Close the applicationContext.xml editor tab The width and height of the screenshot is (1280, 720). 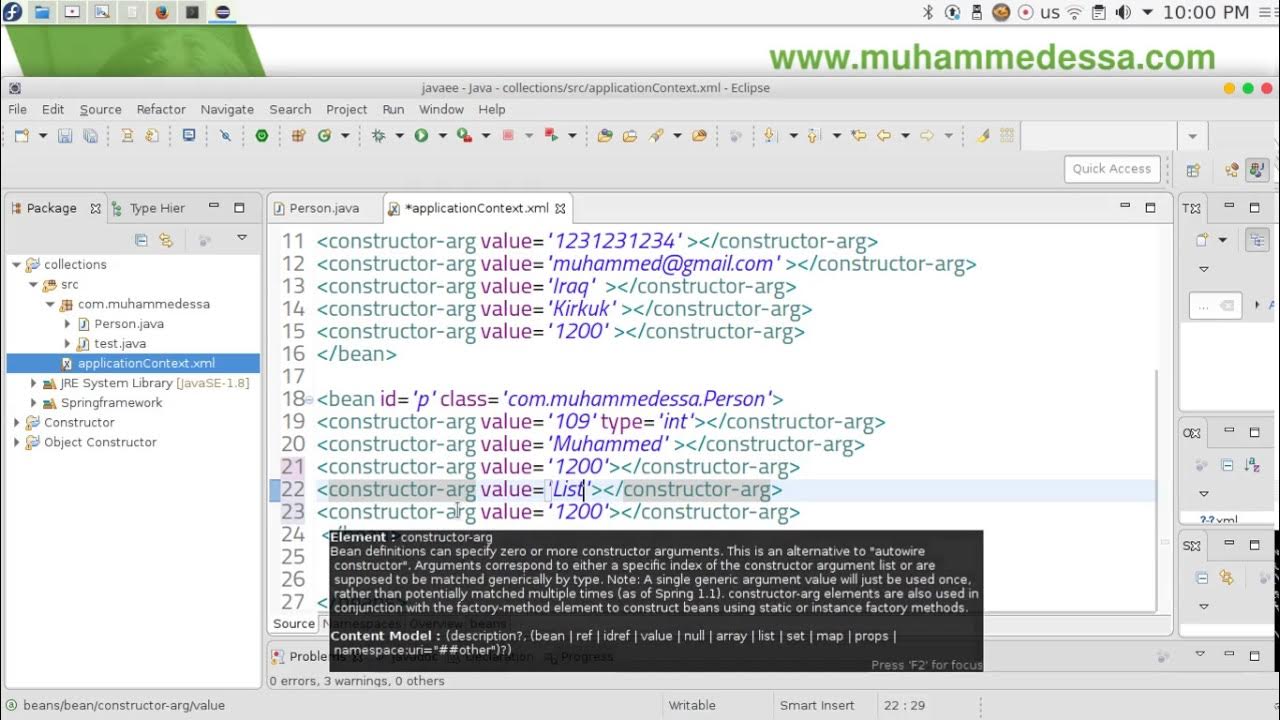coord(561,208)
